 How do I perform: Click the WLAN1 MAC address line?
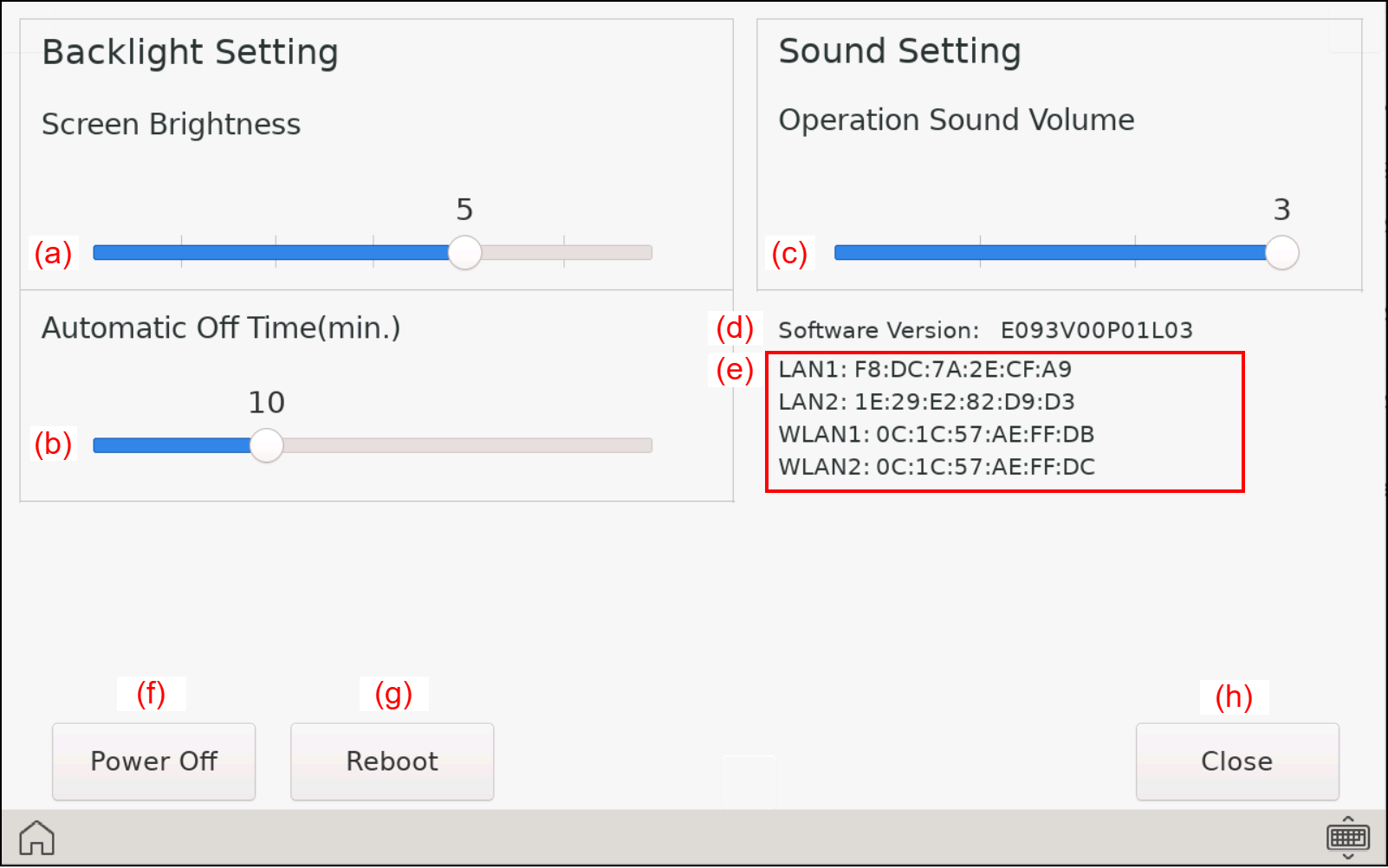tap(936, 434)
